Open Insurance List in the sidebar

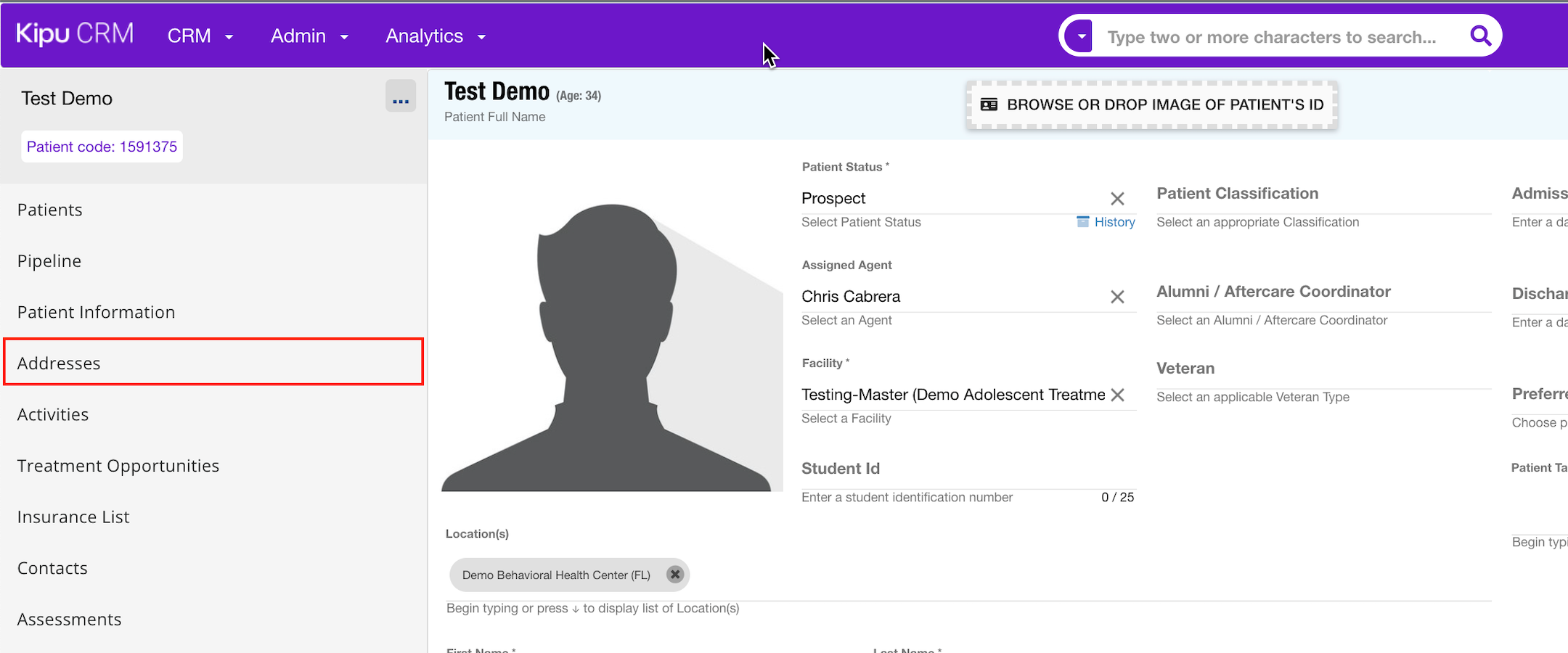pos(213,517)
